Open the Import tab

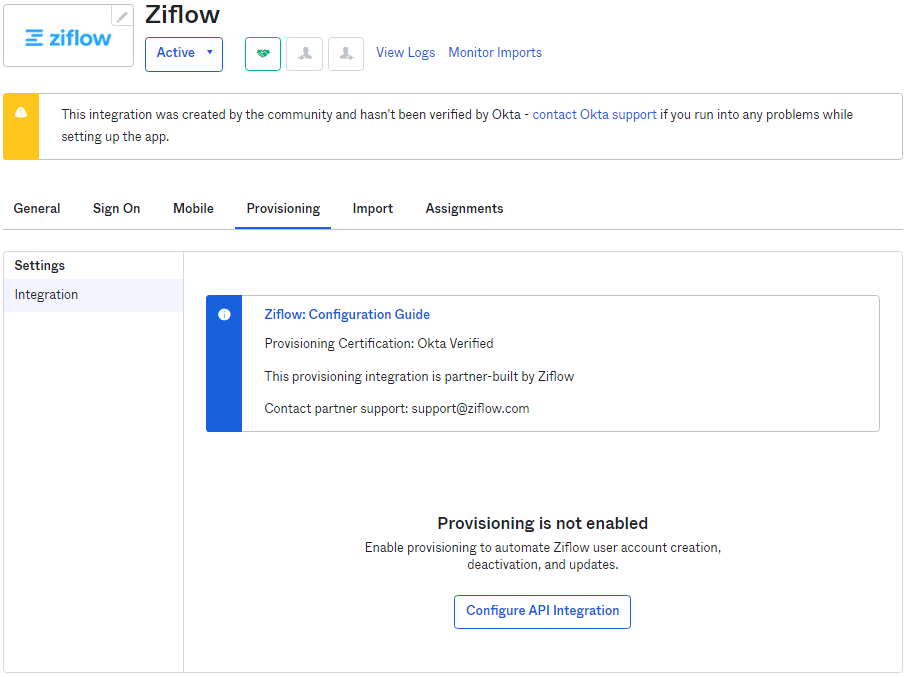pyautogui.click(x=372, y=209)
